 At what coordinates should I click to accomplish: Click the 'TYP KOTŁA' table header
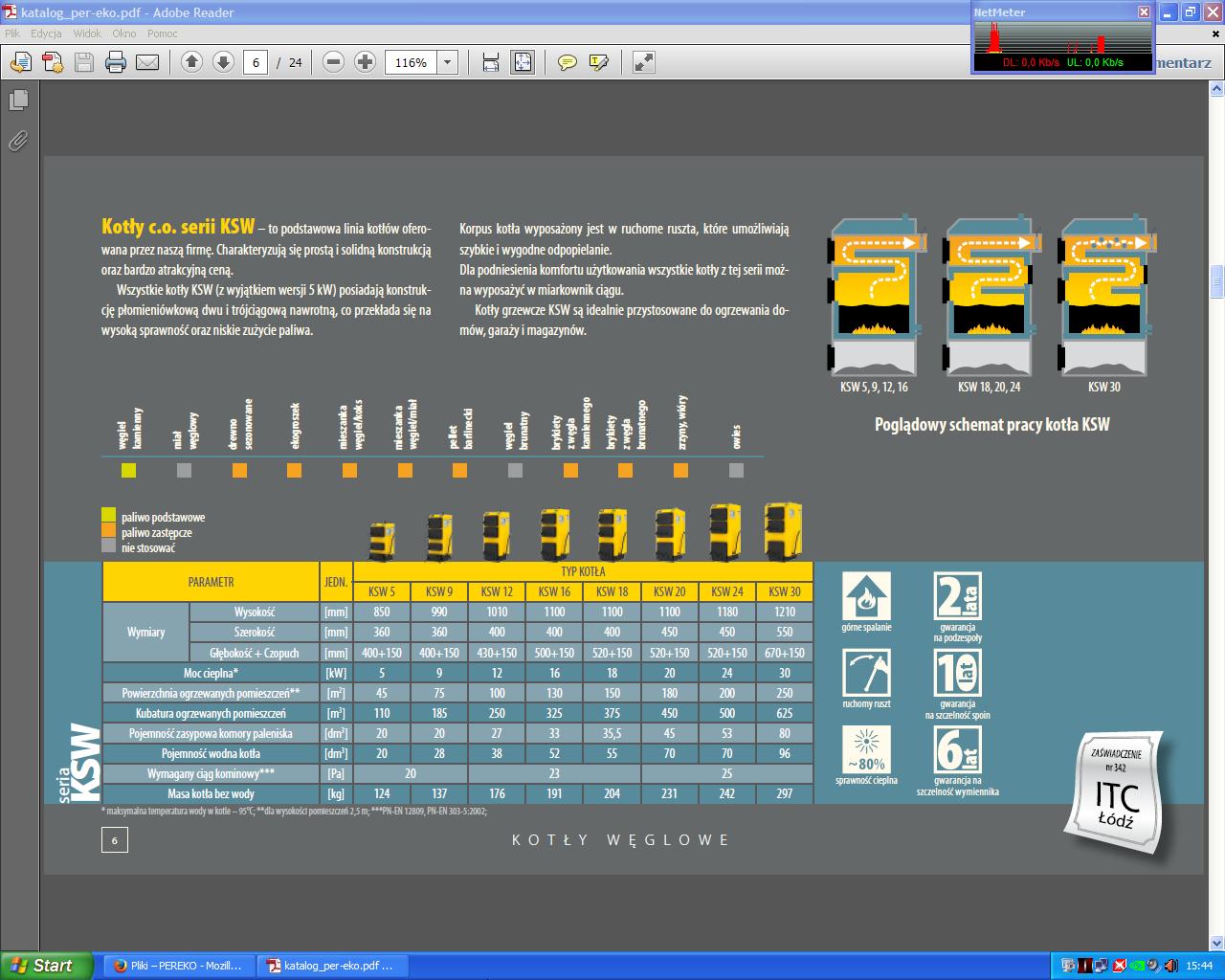(583, 571)
